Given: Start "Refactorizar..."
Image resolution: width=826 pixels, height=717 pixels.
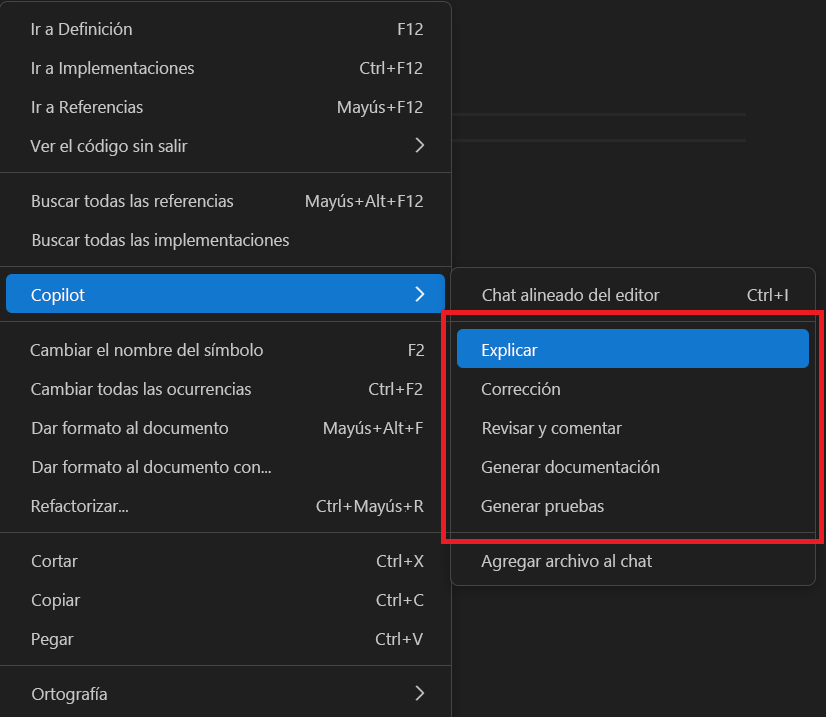Looking at the screenshot, I should (x=79, y=506).
